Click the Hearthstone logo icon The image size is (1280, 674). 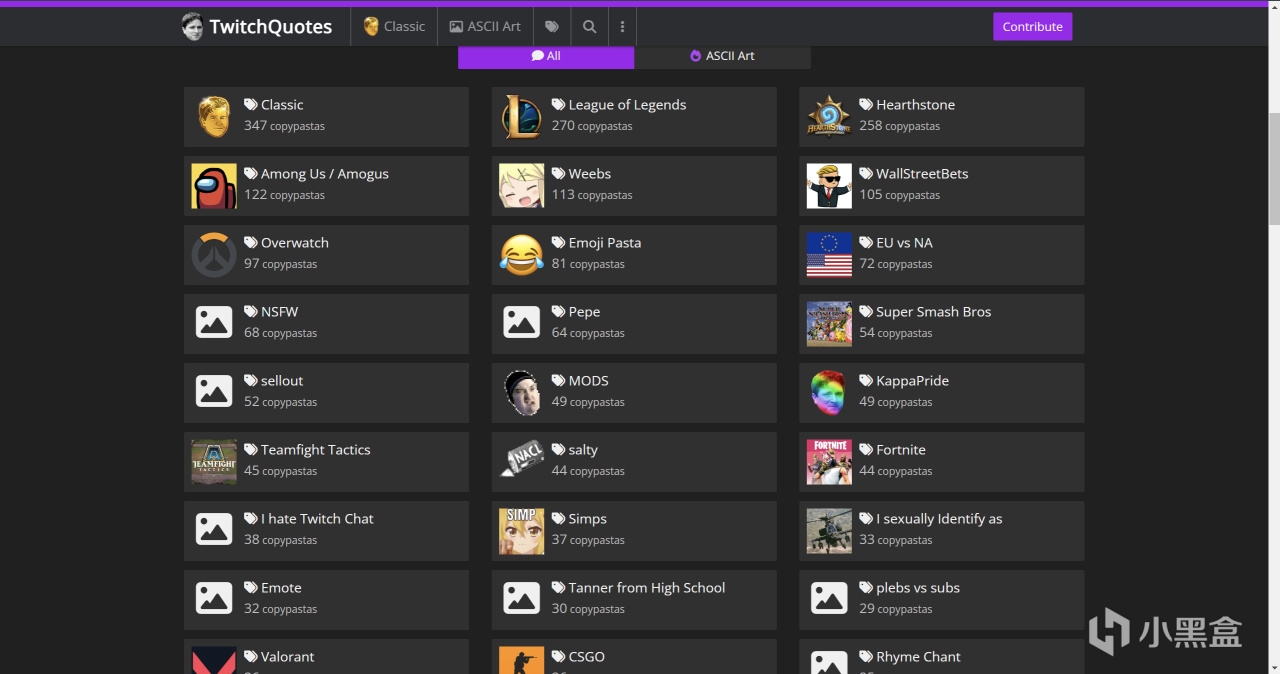829,117
